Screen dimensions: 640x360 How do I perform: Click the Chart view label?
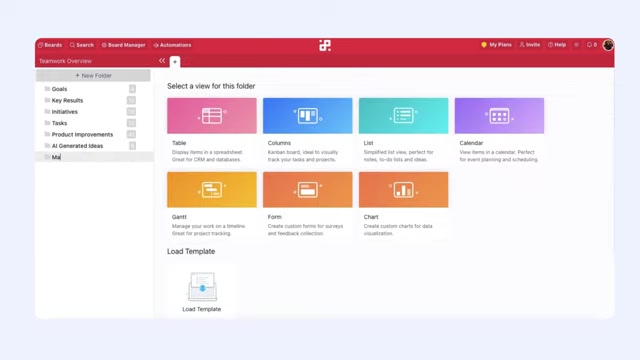[371, 217]
